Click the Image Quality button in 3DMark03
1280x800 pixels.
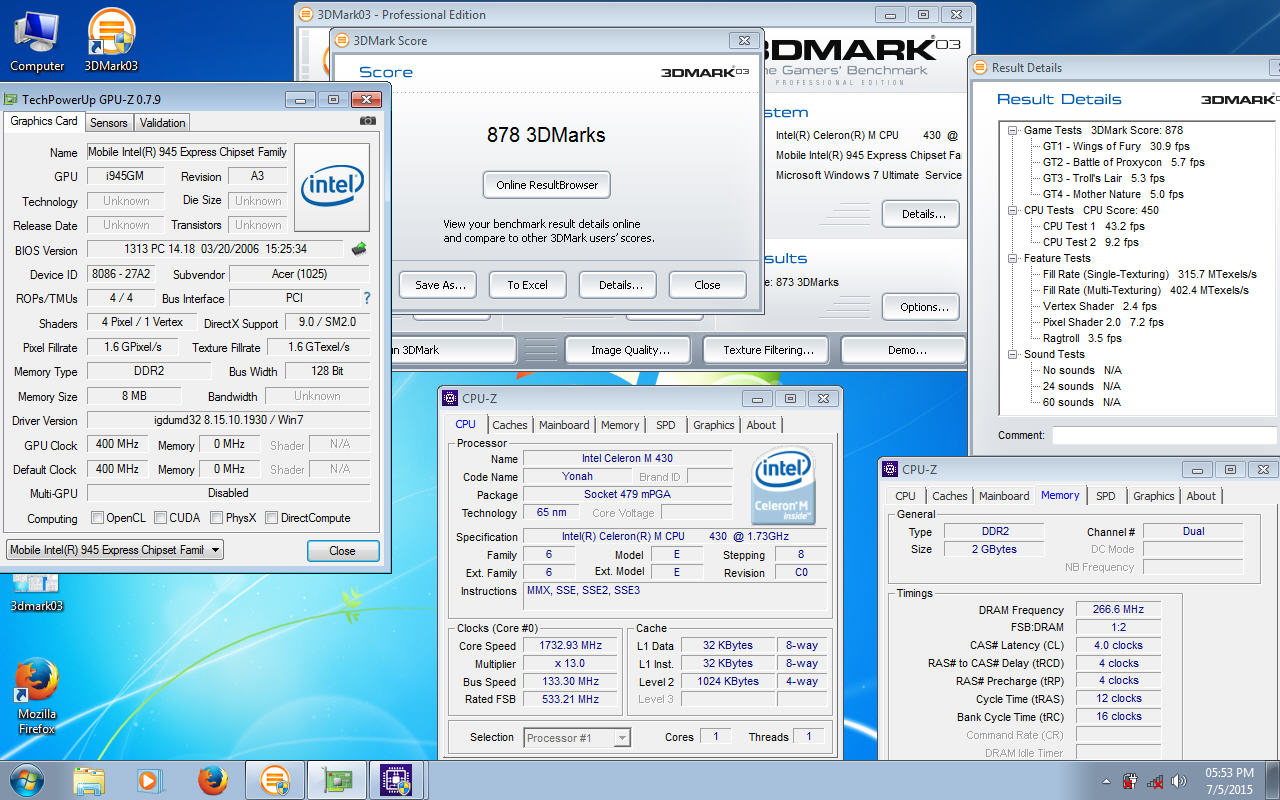pos(630,350)
